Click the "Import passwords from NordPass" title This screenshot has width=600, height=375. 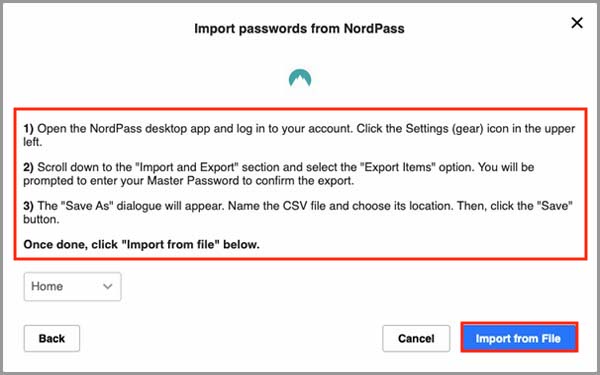[x=299, y=29]
